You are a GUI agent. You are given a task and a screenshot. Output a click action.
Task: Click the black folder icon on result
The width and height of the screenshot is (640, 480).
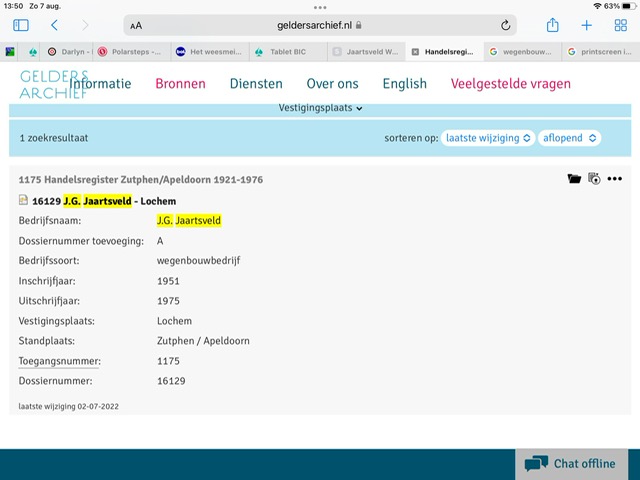coord(574,179)
